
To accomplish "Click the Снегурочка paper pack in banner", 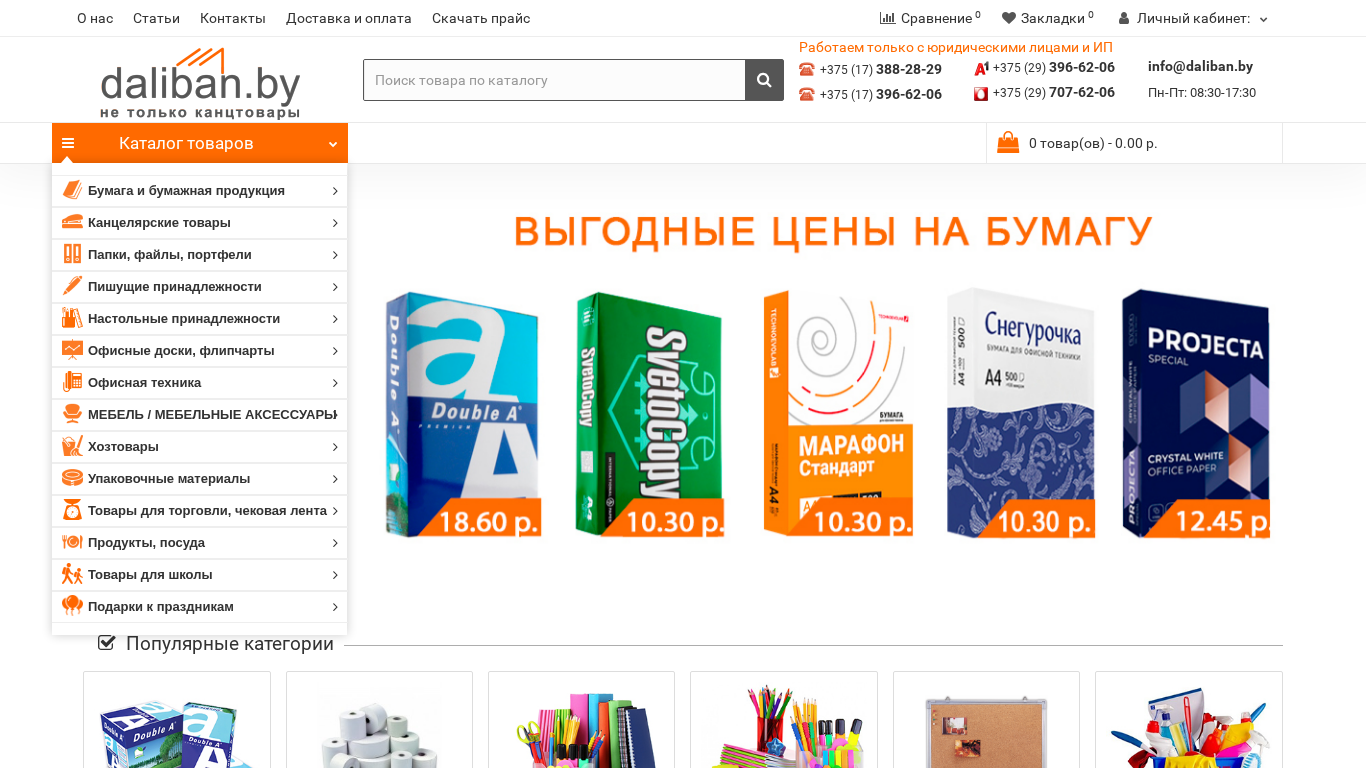I will click(x=1020, y=412).
